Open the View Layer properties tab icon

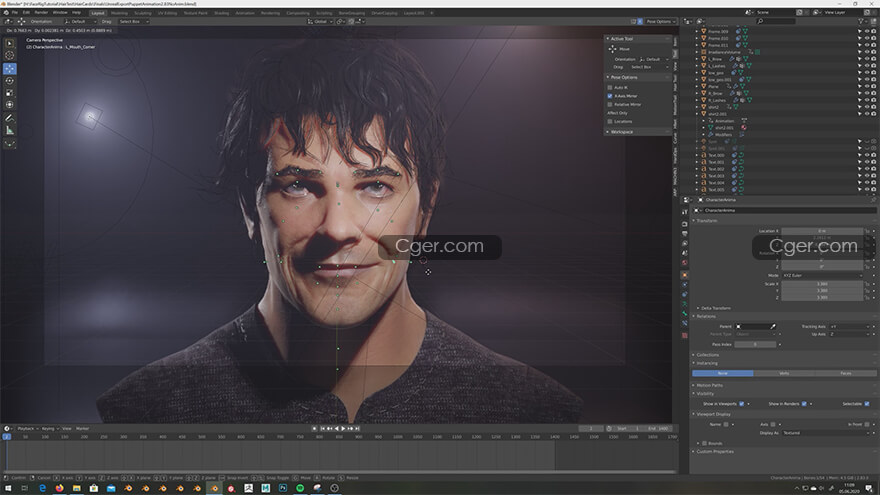[x=685, y=244]
